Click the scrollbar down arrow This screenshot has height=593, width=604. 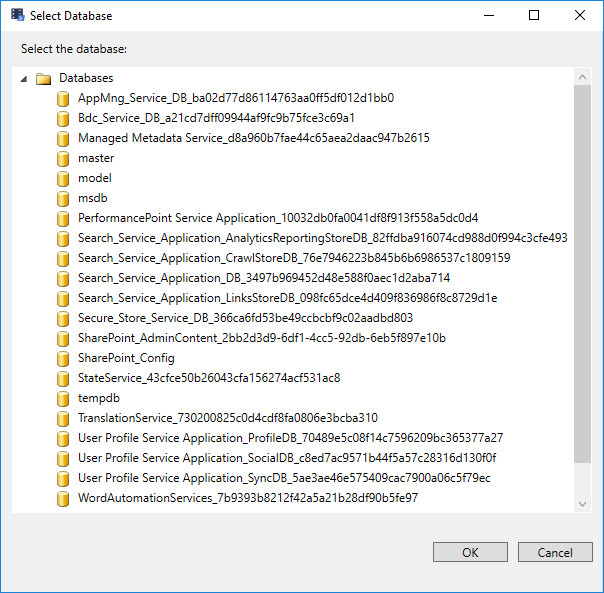click(582, 503)
